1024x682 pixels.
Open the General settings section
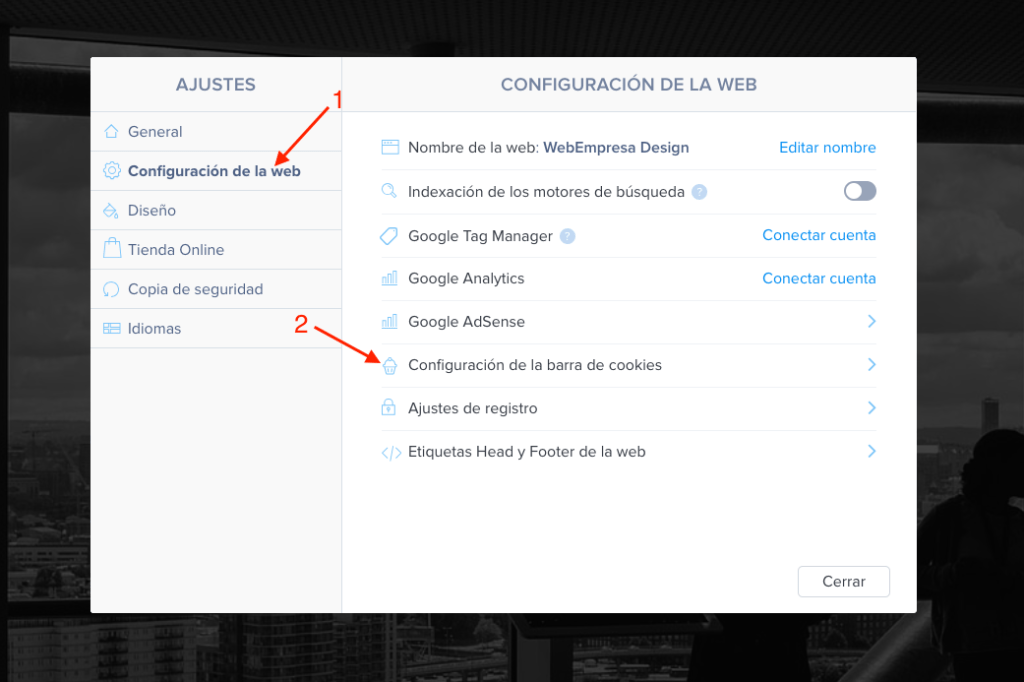click(x=216, y=131)
